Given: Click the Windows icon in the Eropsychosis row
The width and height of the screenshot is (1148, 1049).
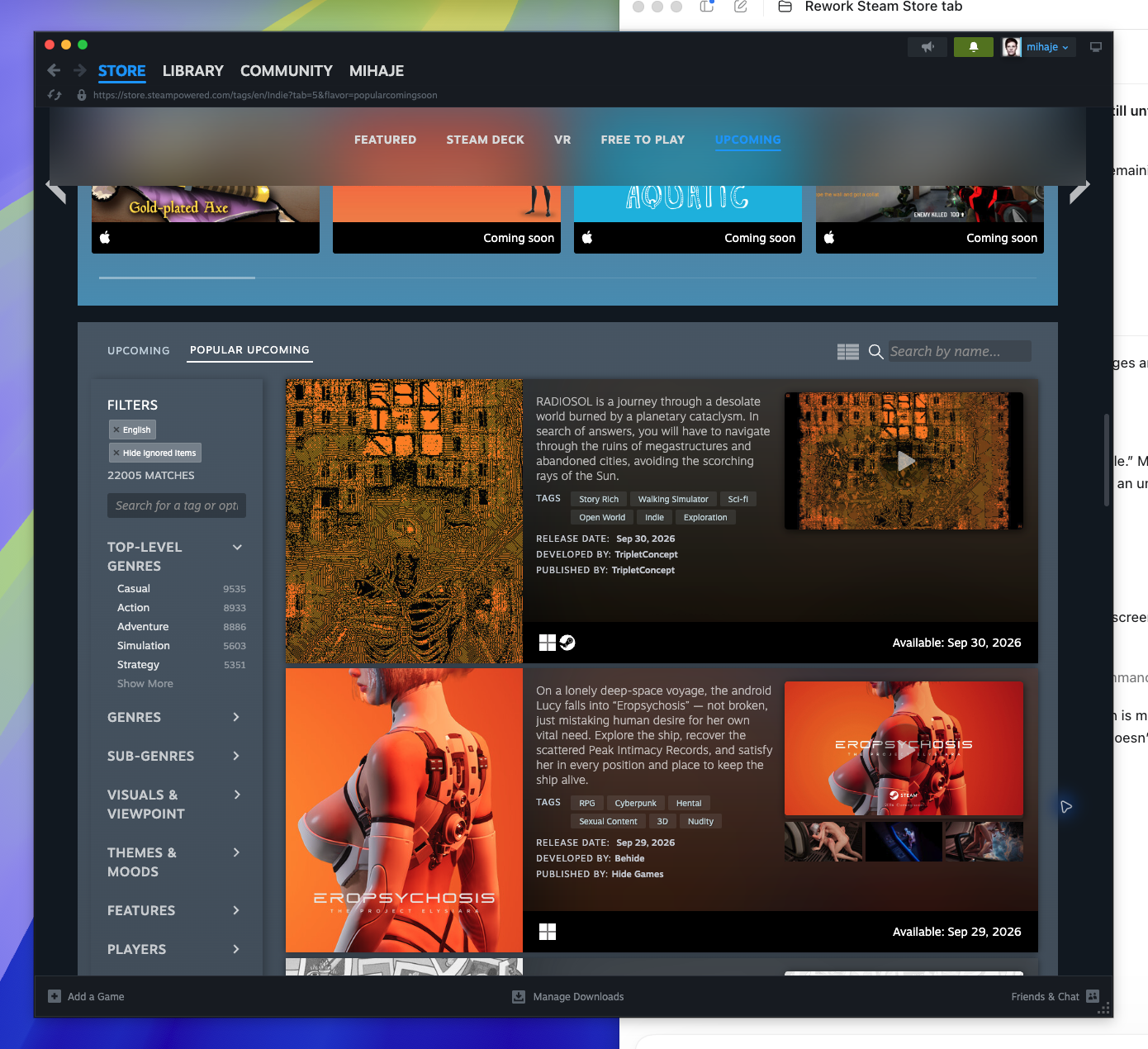Looking at the screenshot, I should (547, 932).
